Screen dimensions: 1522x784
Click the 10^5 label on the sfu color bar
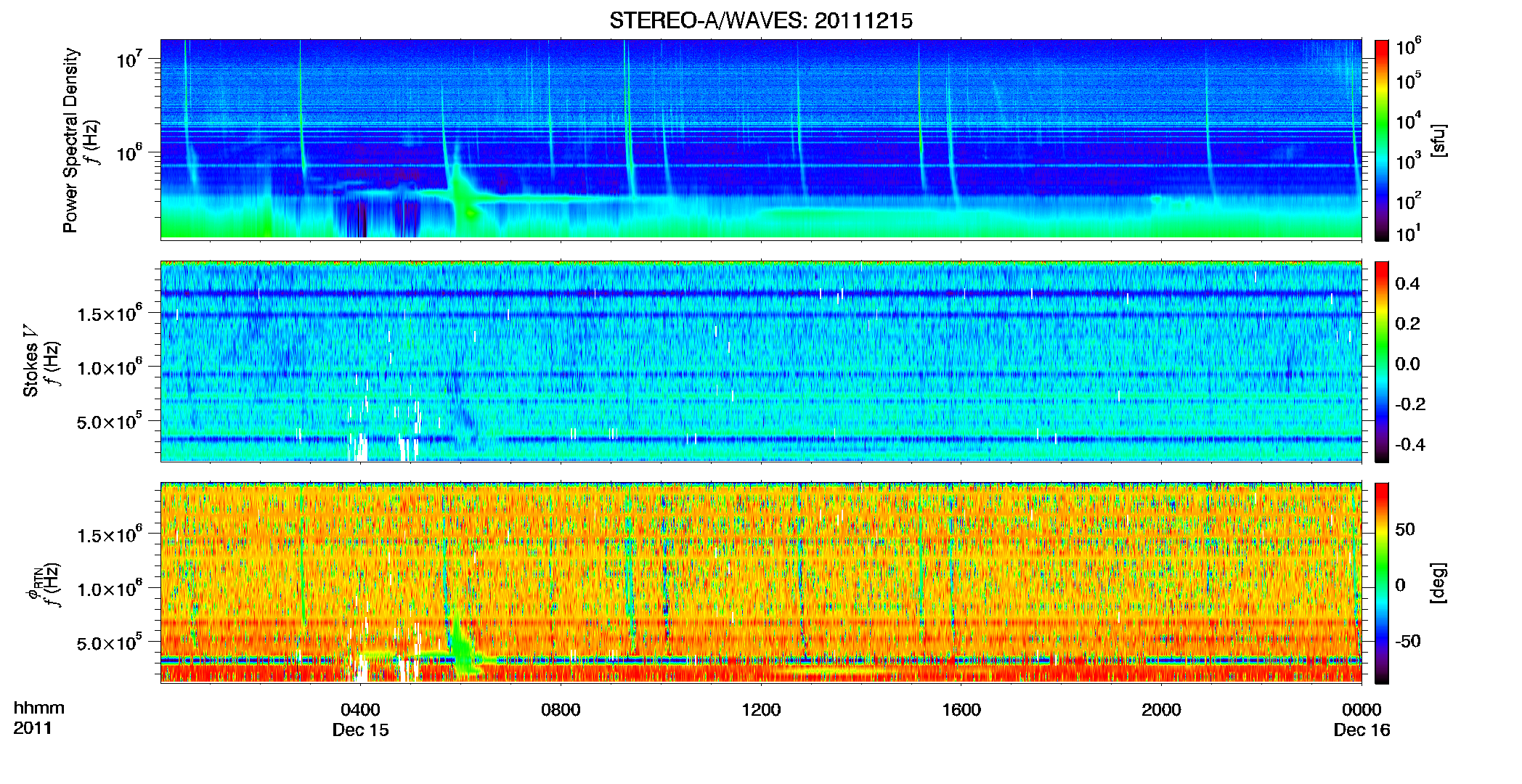[1409, 82]
